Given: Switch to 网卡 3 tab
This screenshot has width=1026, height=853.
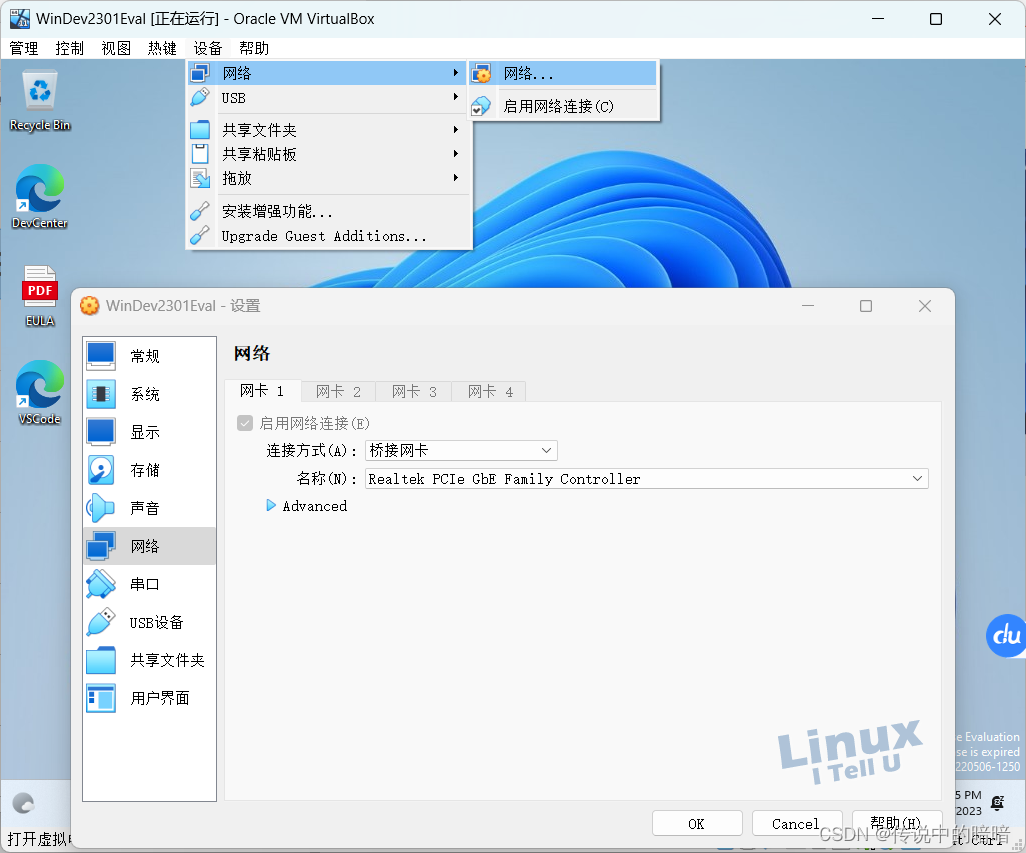Looking at the screenshot, I should (414, 391).
